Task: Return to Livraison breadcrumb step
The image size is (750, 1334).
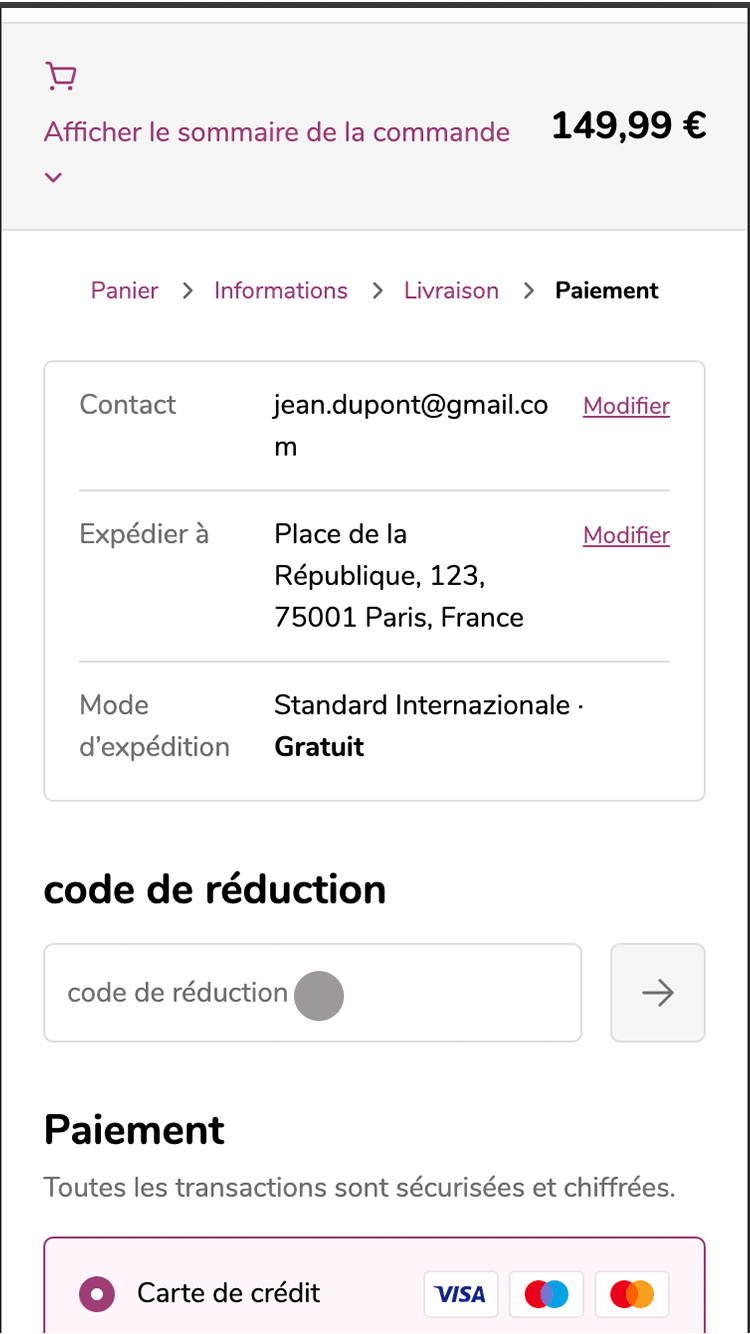Action: click(x=451, y=291)
